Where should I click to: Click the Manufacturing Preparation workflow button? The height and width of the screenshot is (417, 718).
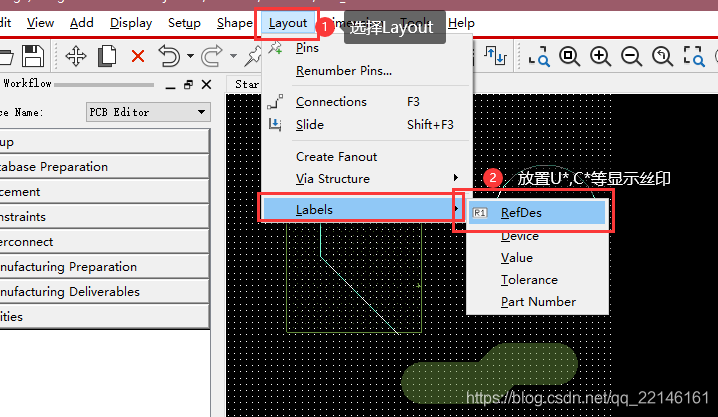click(104, 267)
